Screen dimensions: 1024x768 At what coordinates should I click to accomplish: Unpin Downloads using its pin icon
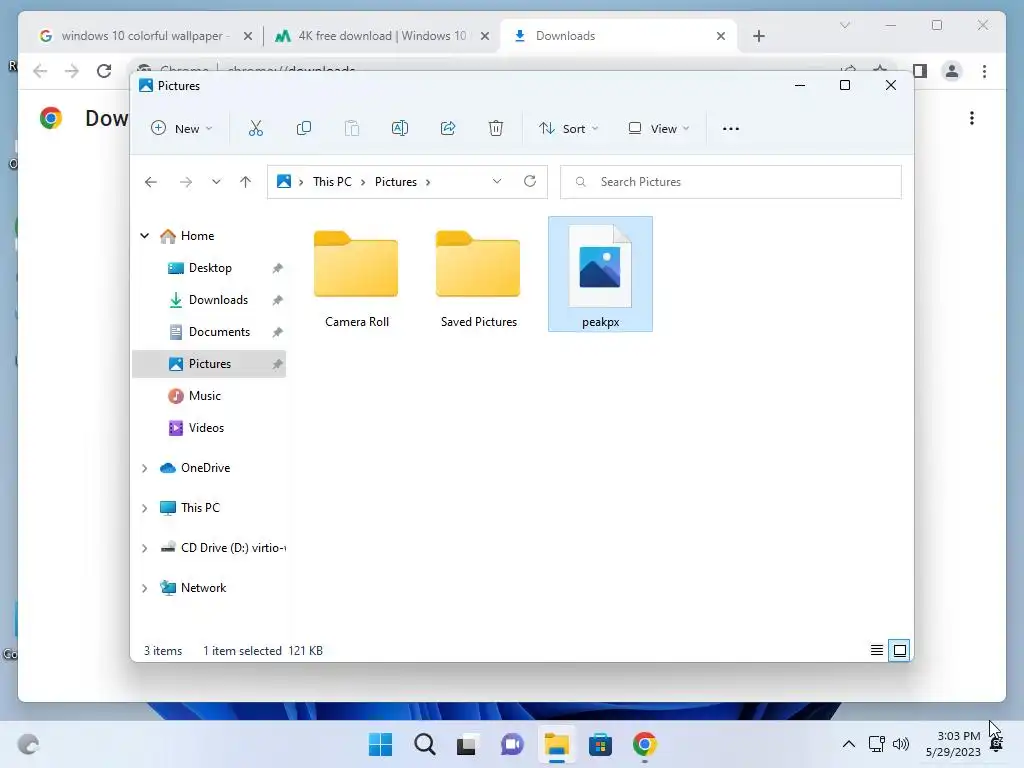point(278,300)
